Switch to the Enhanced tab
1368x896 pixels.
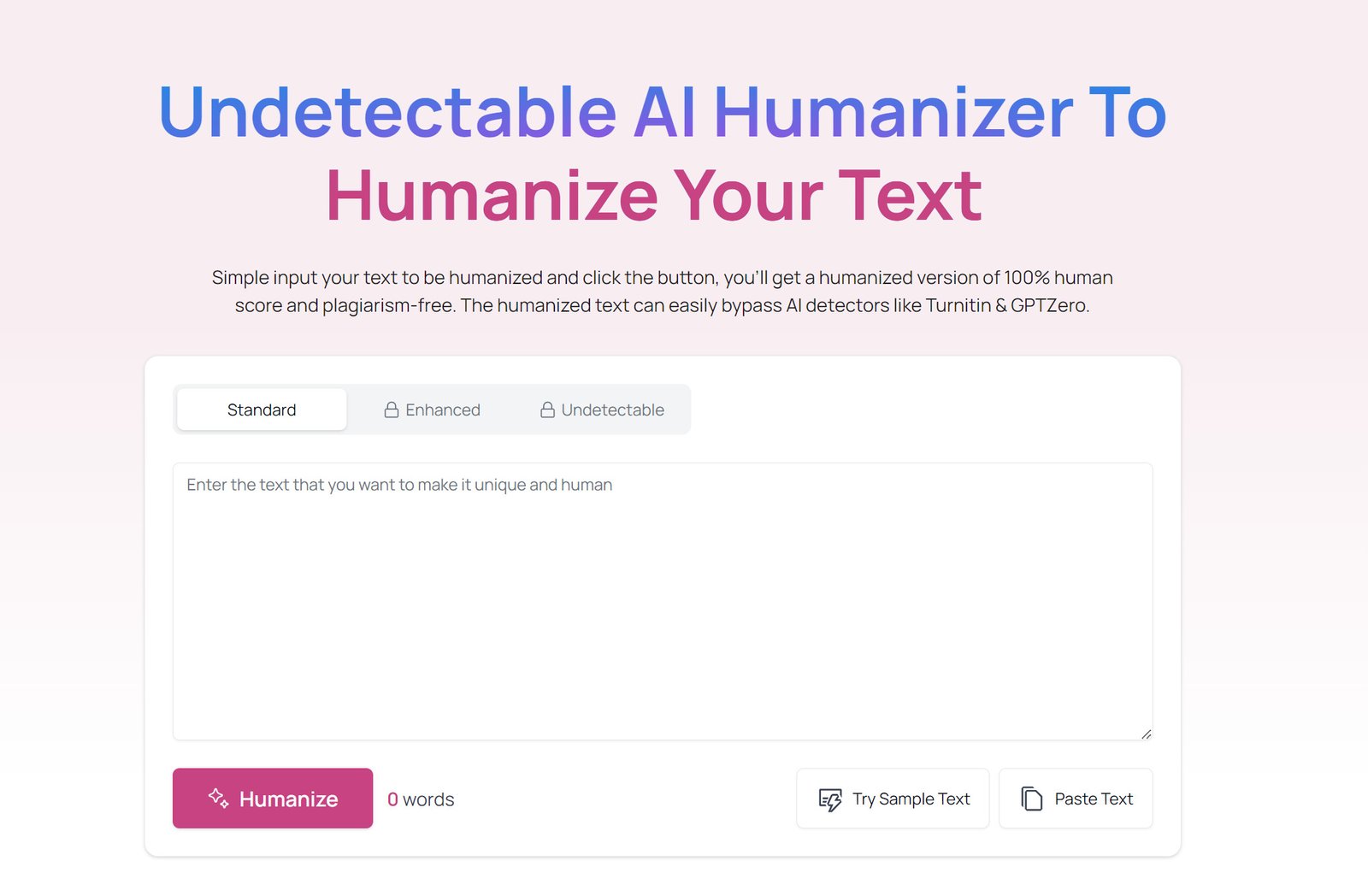click(x=443, y=410)
